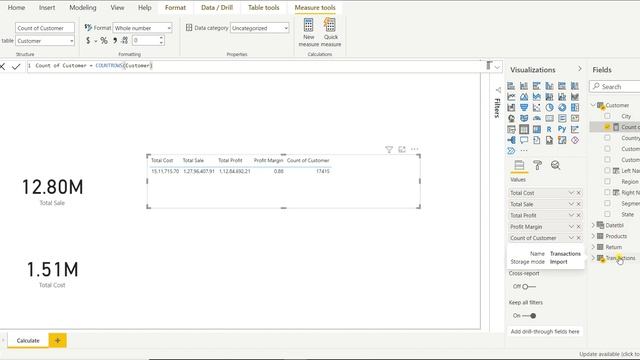Open the Data category dropdown
Image resolution: width=640 pixels, height=360 pixels.
[260, 28]
